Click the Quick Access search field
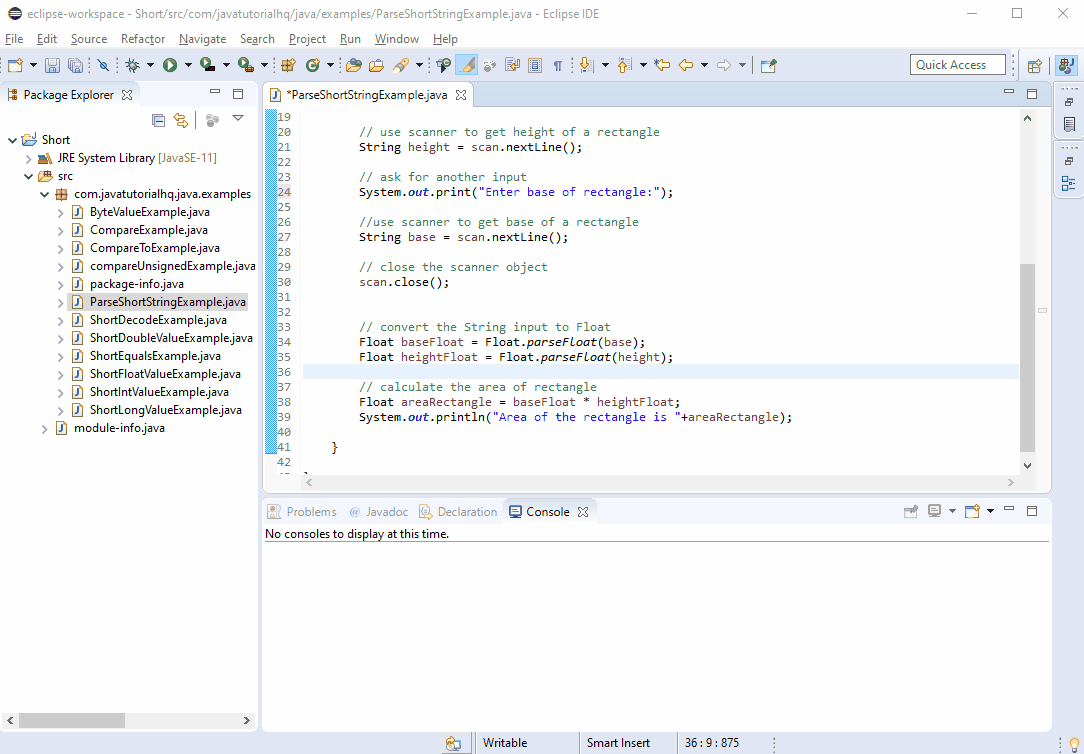This screenshot has height=754, width=1084. (x=957, y=65)
